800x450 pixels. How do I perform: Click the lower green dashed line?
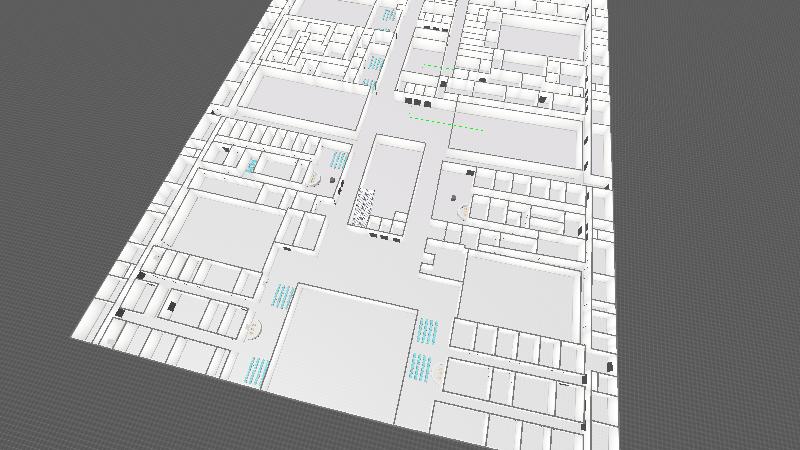click(446, 123)
